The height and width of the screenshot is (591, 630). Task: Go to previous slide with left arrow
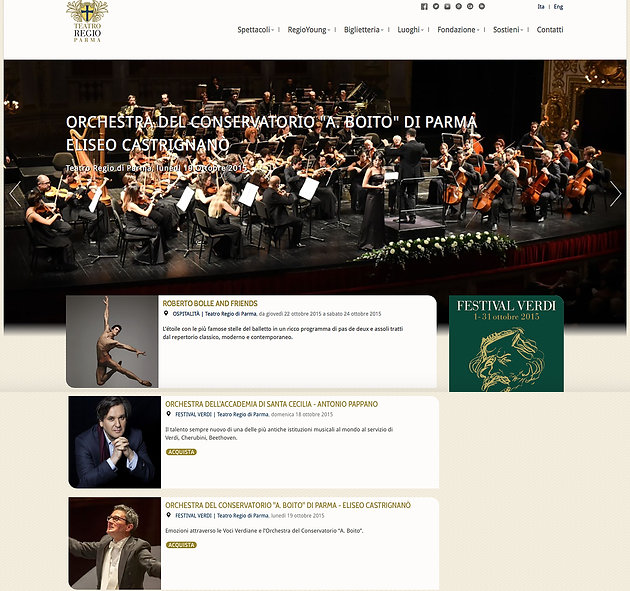pyautogui.click(x=15, y=194)
